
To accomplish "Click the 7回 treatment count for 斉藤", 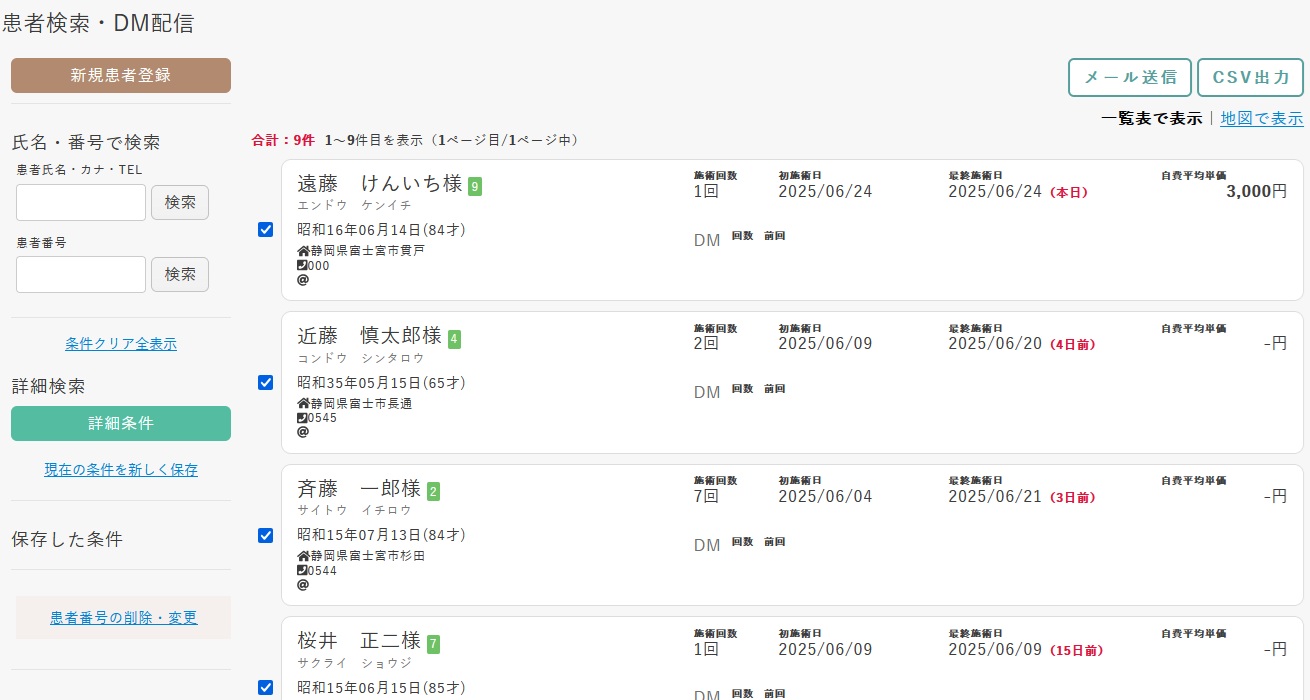I will pyautogui.click(x=706, y=496).
